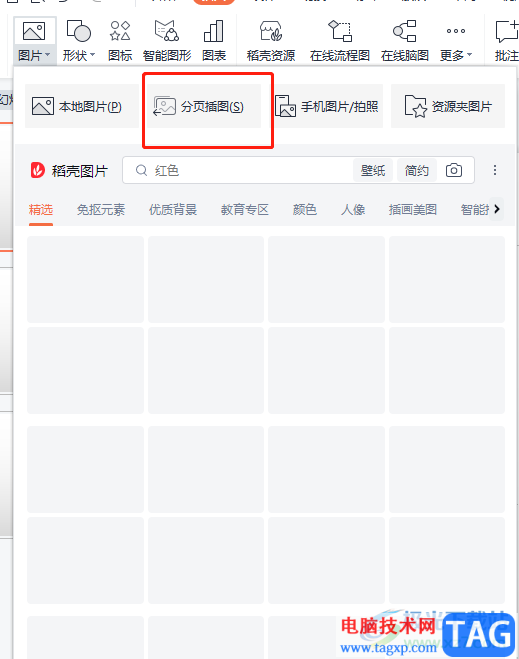The image size is (519, 659).
Task: Insert a 图表 chart
Action: click(214, 41)
